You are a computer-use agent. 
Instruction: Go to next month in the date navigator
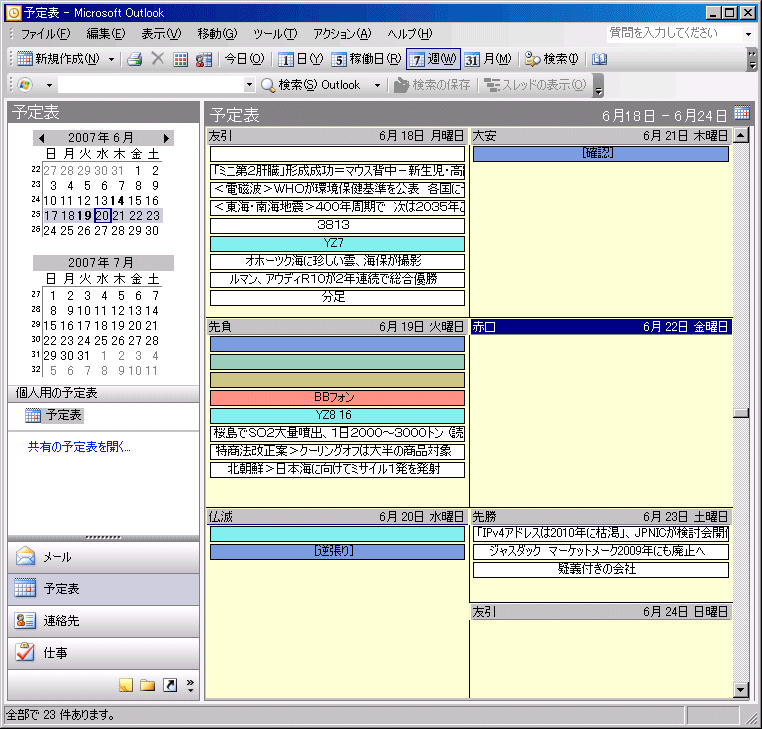(x=166, y=137)
